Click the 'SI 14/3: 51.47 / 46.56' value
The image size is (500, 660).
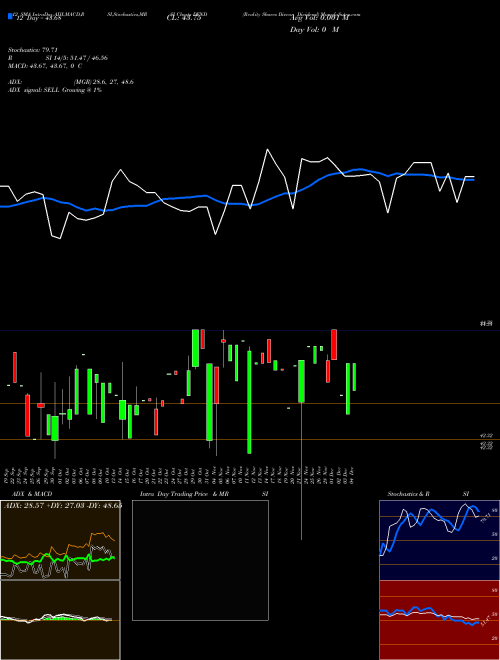click(77, 58)
